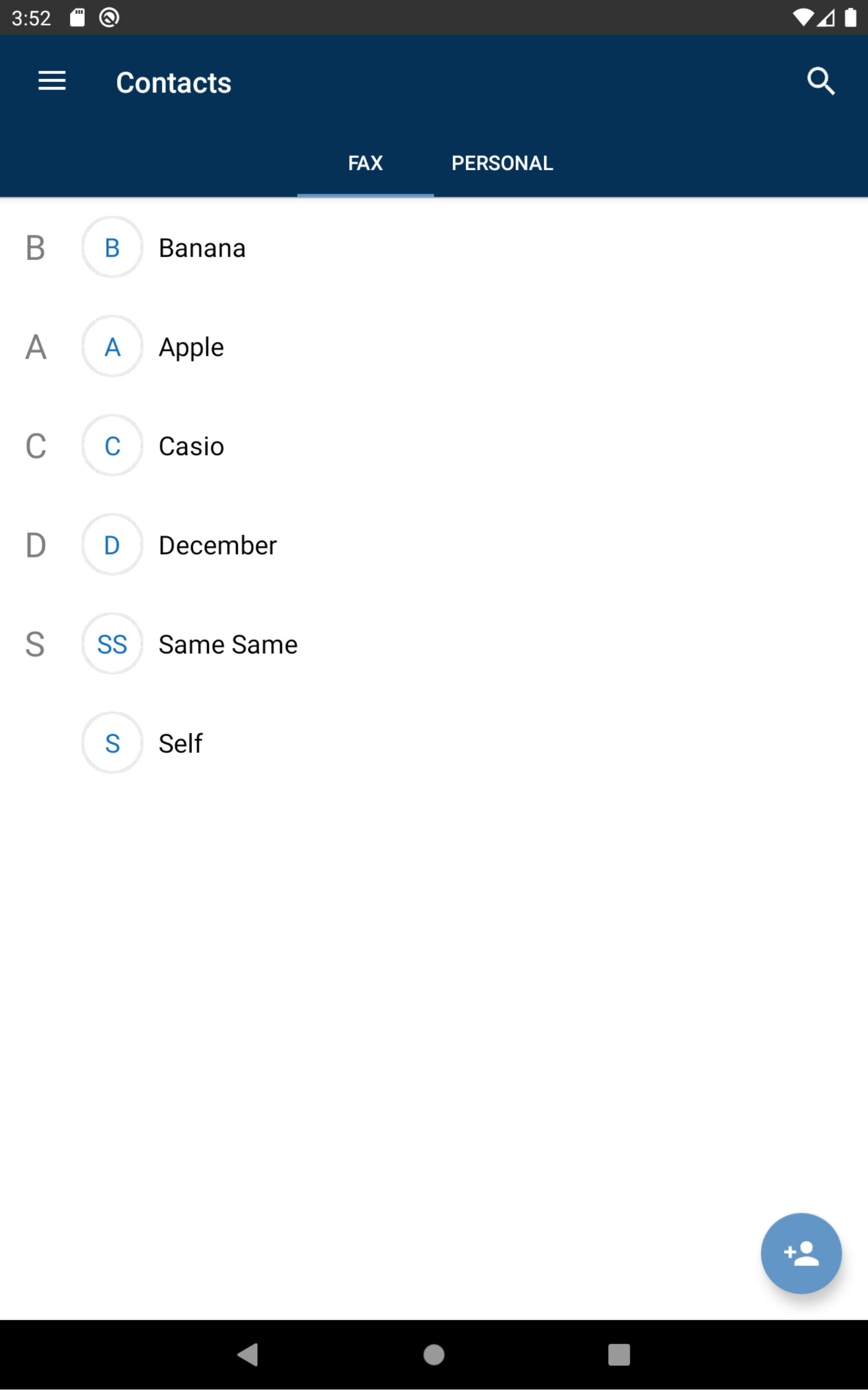Open the December contact name
The image size is (868, 1390).
pyautogui.click(x=218, y=546)
